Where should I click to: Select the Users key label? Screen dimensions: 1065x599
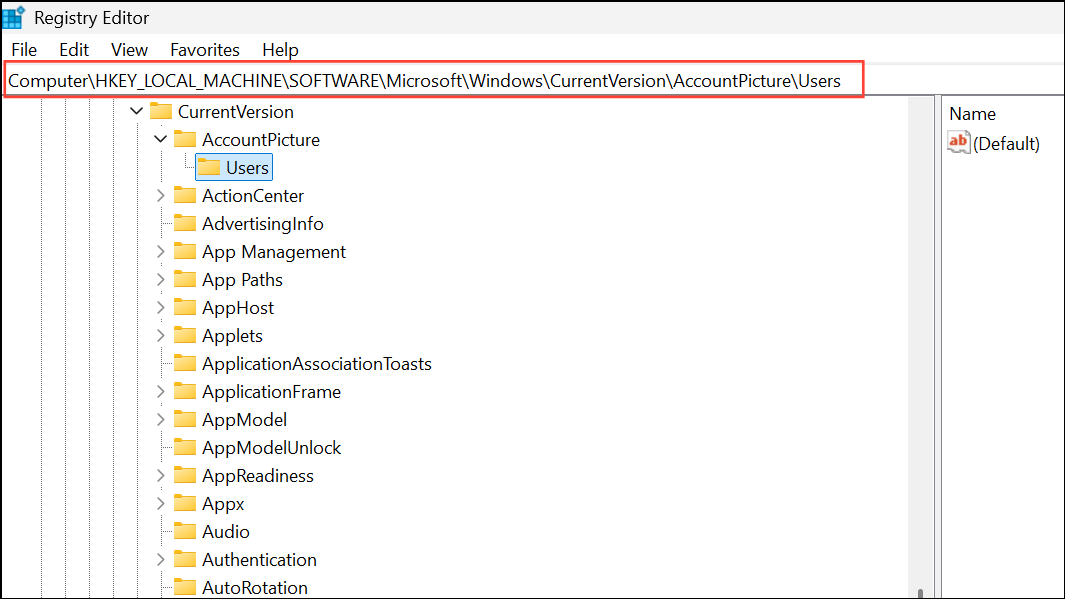click(247, 168)
